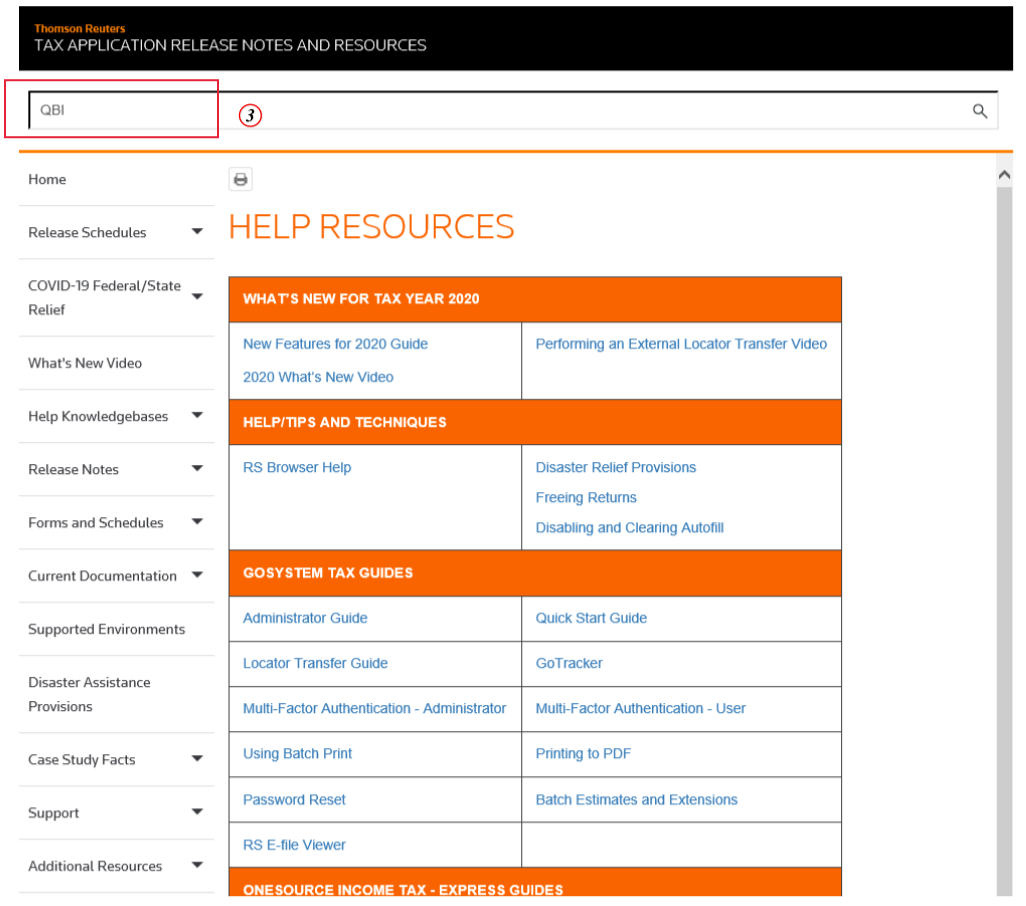Viewport: 1026px width, 906px height.
Task: Select COVID-19 Federal/State Relief sidebar label
Action: [104, 298]
